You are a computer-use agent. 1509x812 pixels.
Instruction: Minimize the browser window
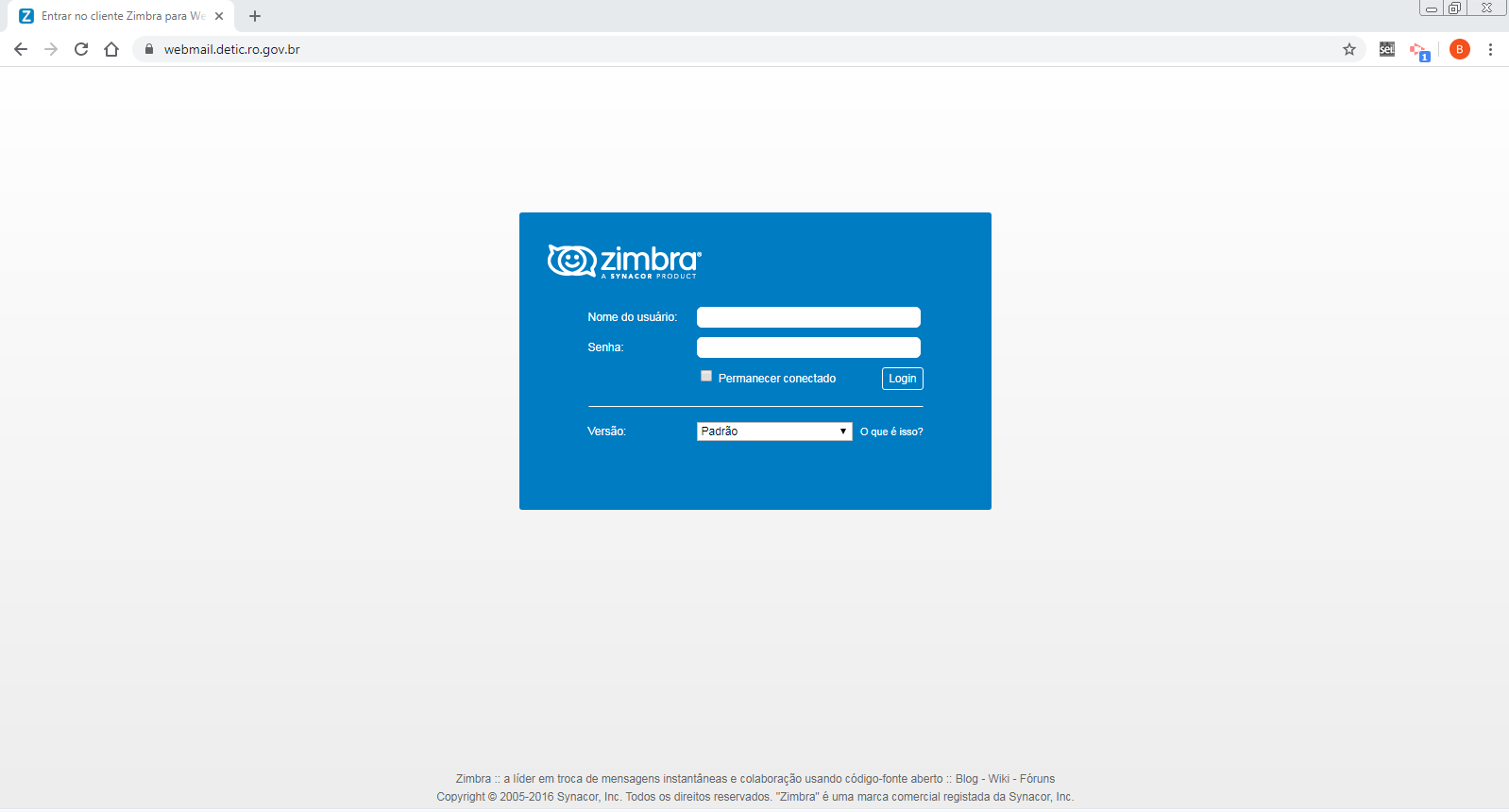click(1432, 8)
